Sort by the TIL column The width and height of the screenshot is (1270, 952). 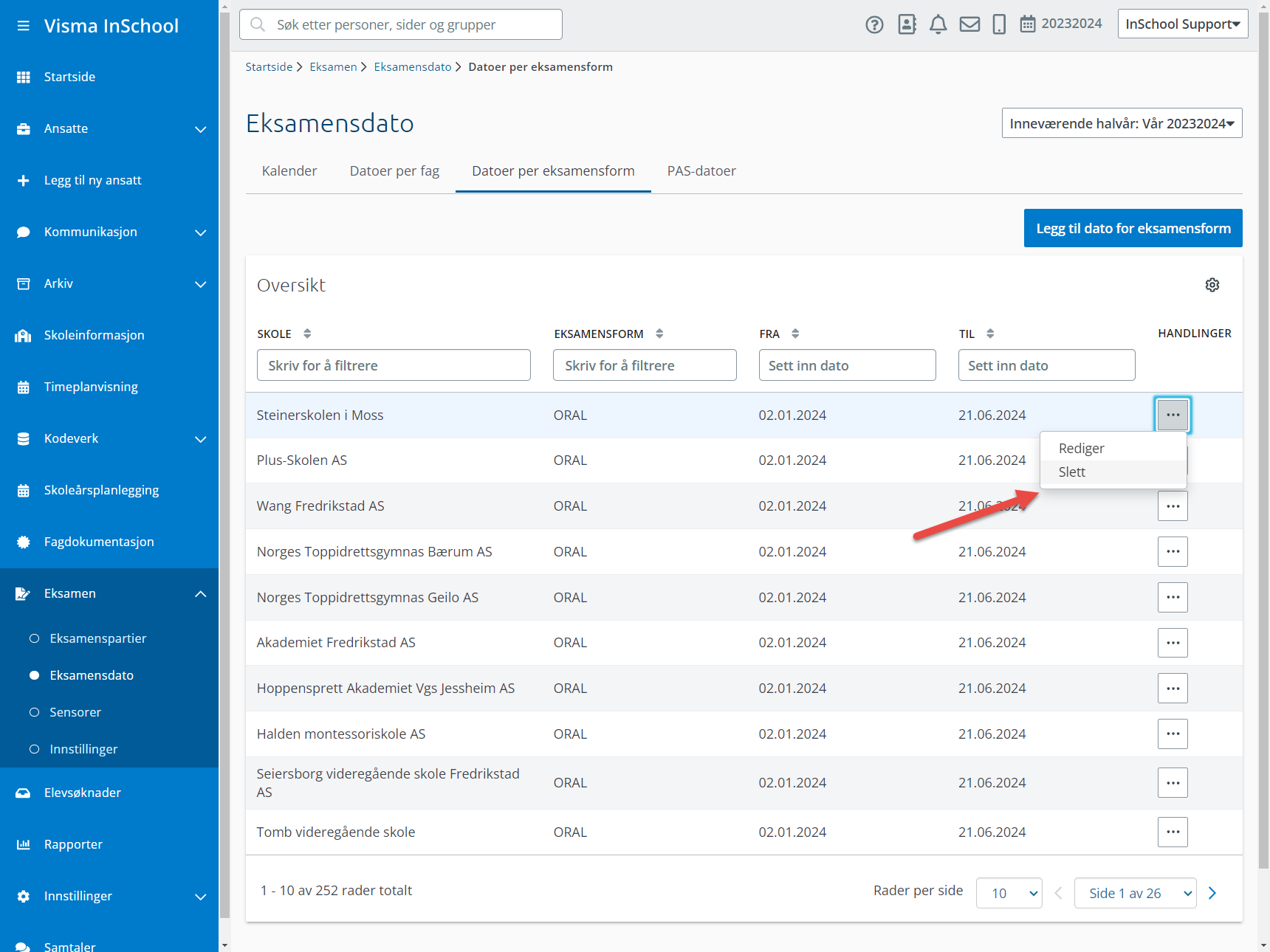pyautogui.click(x=990, y=334)
